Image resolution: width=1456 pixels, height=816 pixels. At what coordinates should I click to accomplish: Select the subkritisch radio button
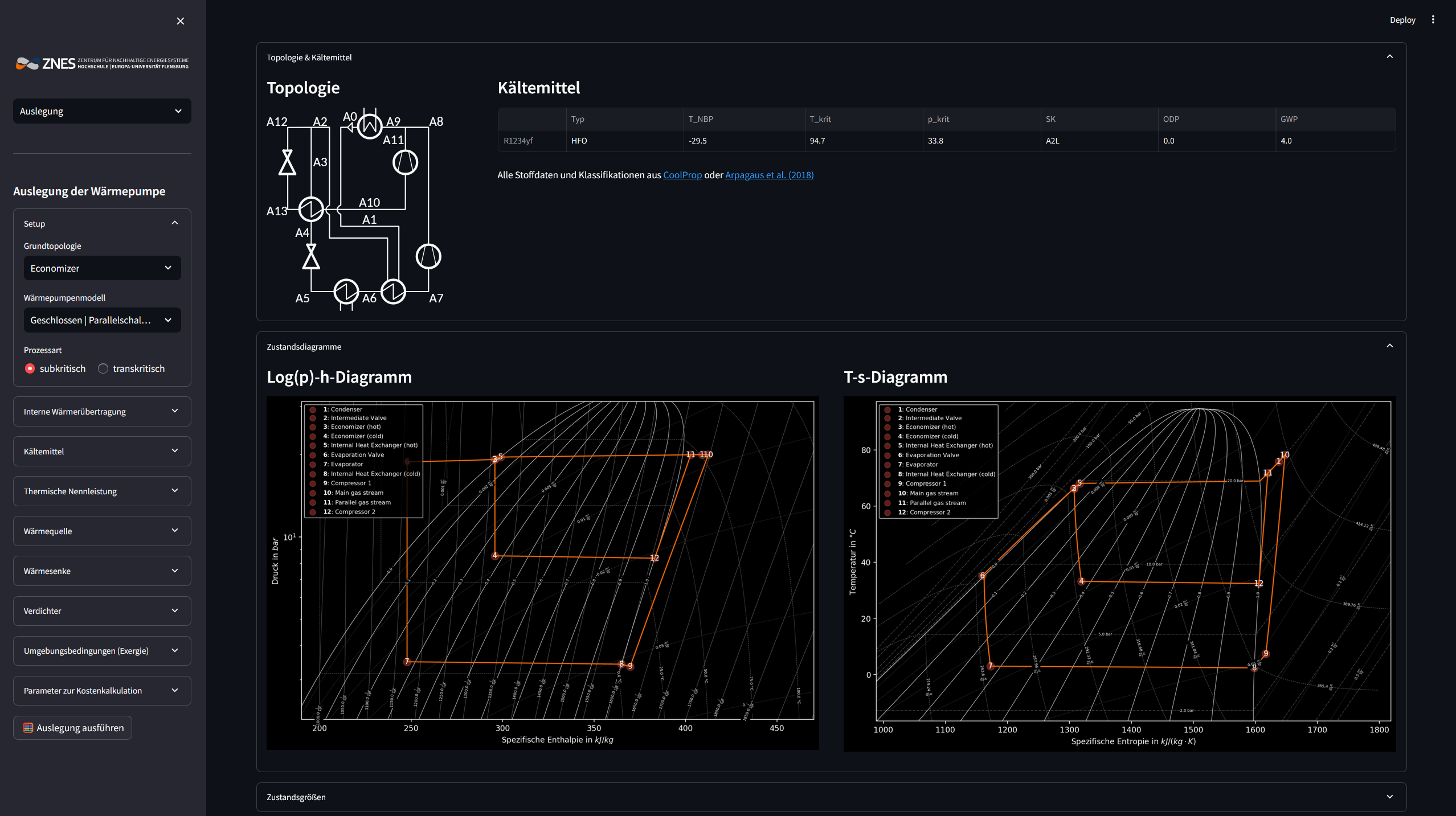tap(29, 368)
